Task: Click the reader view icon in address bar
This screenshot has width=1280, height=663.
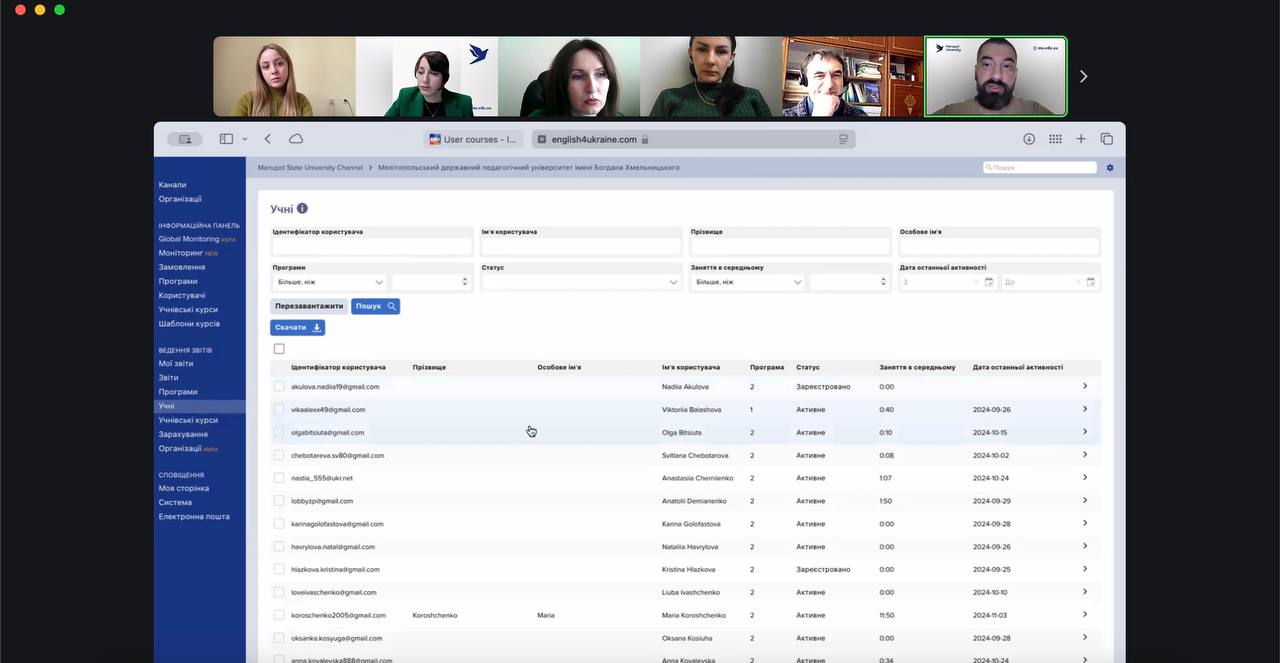Action: pyautogui.click(x=844, y=139)
